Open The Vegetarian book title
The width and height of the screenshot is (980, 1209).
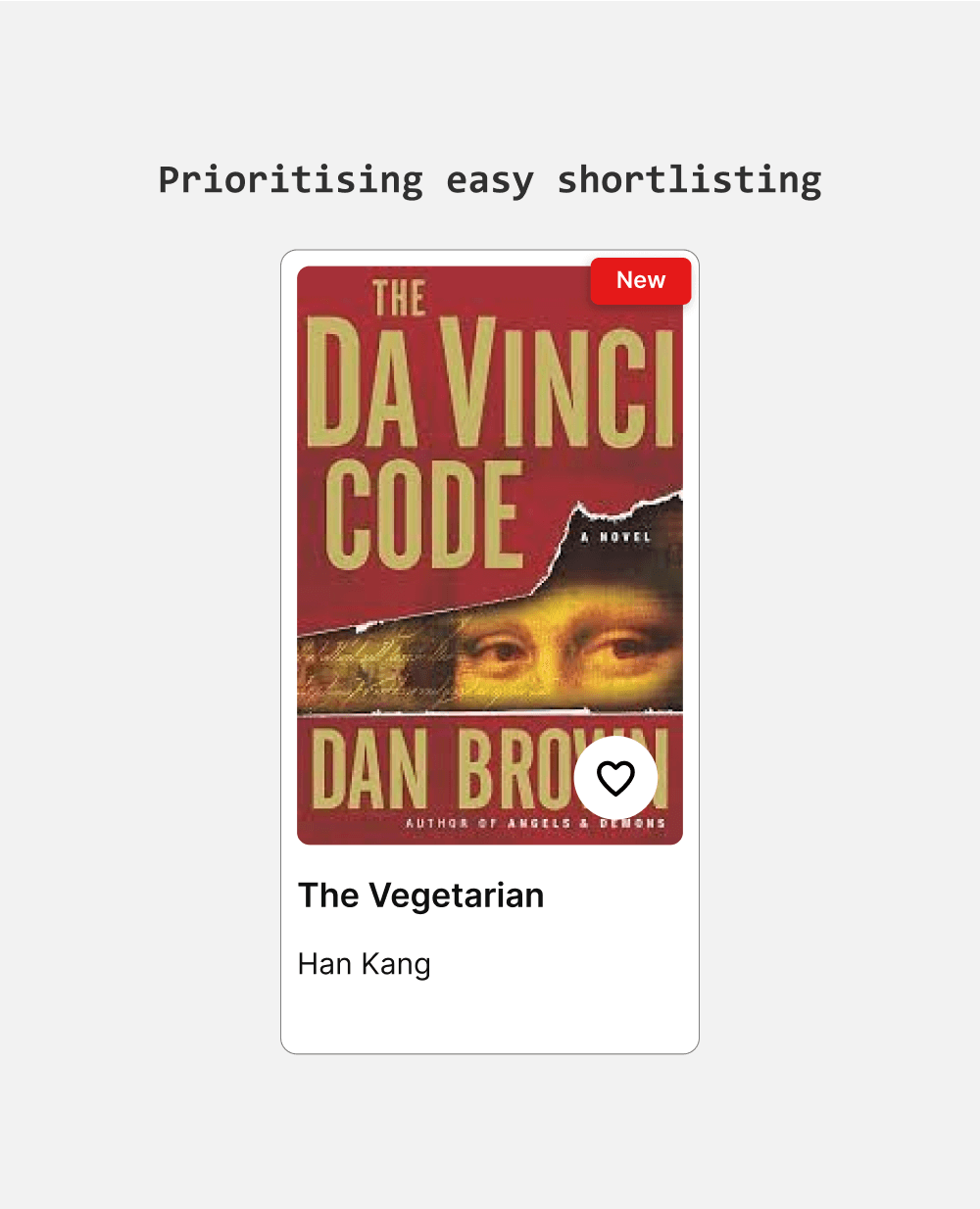(x=420, y=895)
